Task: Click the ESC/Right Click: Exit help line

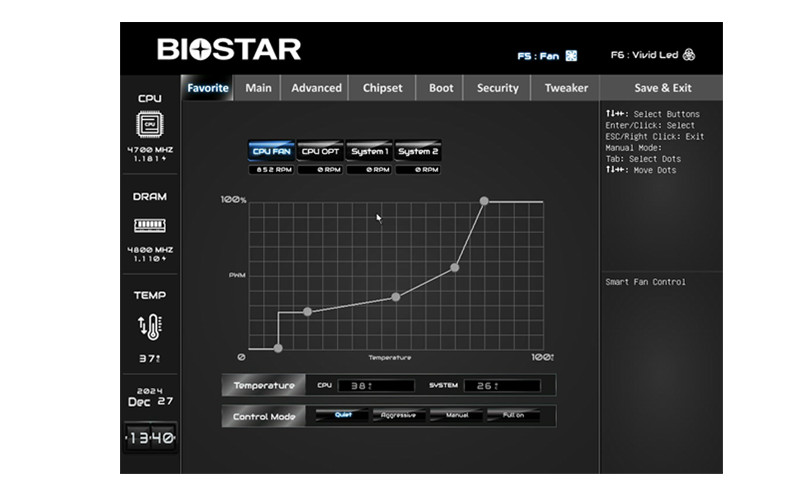Action: pyautogui.click(x=655, y=137)
